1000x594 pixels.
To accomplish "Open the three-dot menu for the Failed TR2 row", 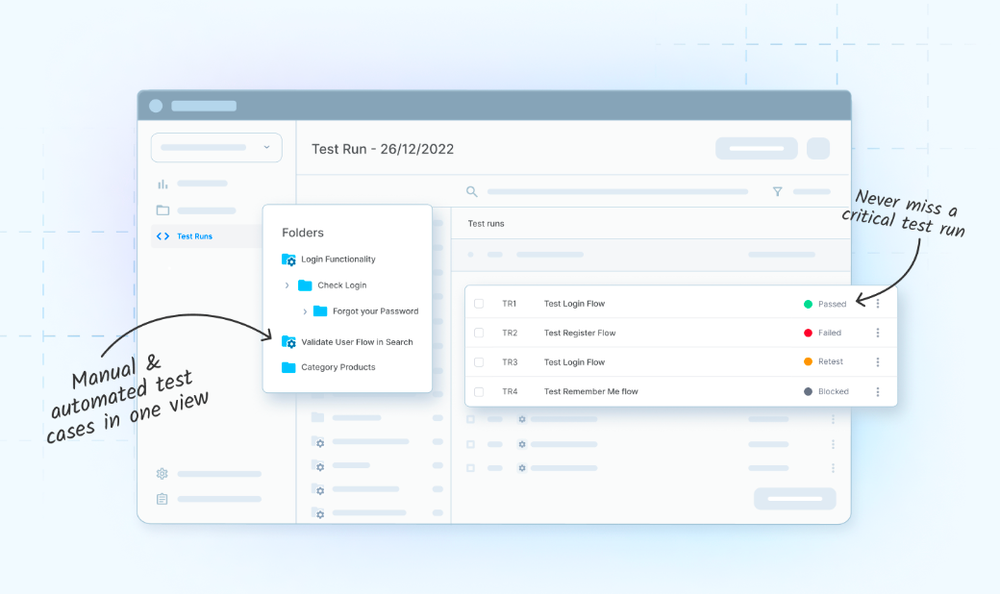I will 878,332.
